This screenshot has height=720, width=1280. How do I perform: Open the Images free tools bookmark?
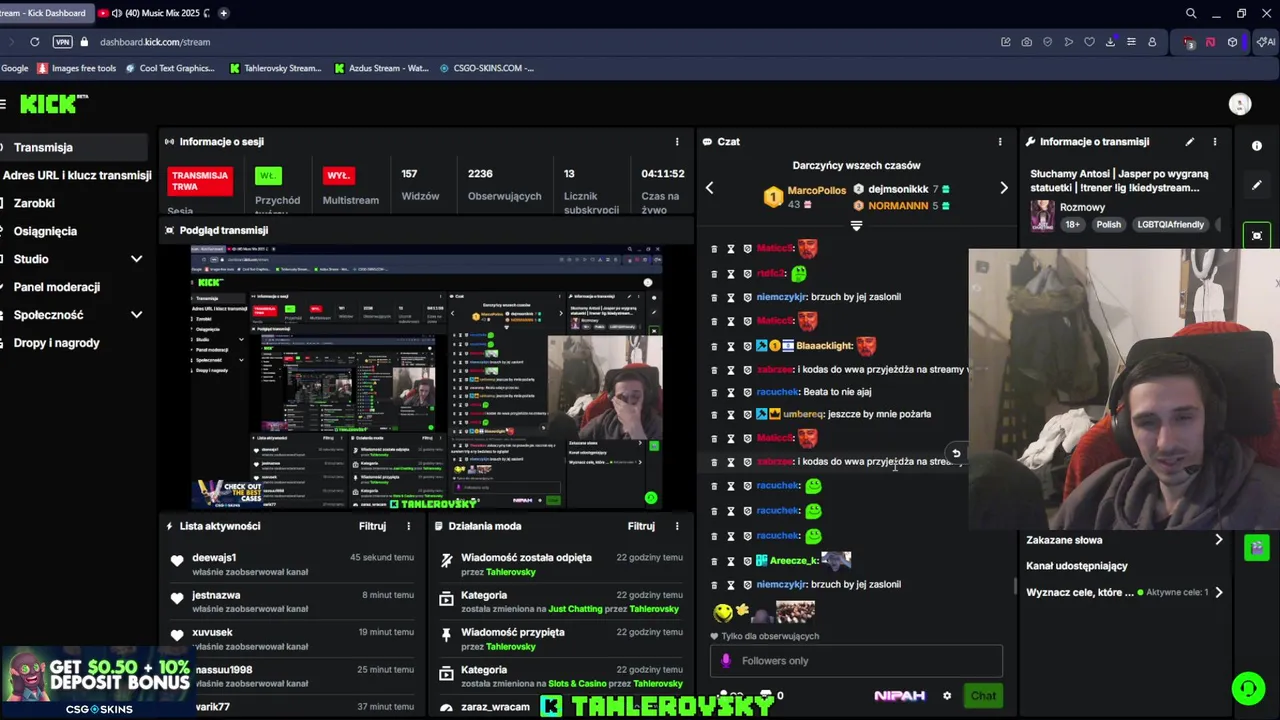click(x=77, y=68)
